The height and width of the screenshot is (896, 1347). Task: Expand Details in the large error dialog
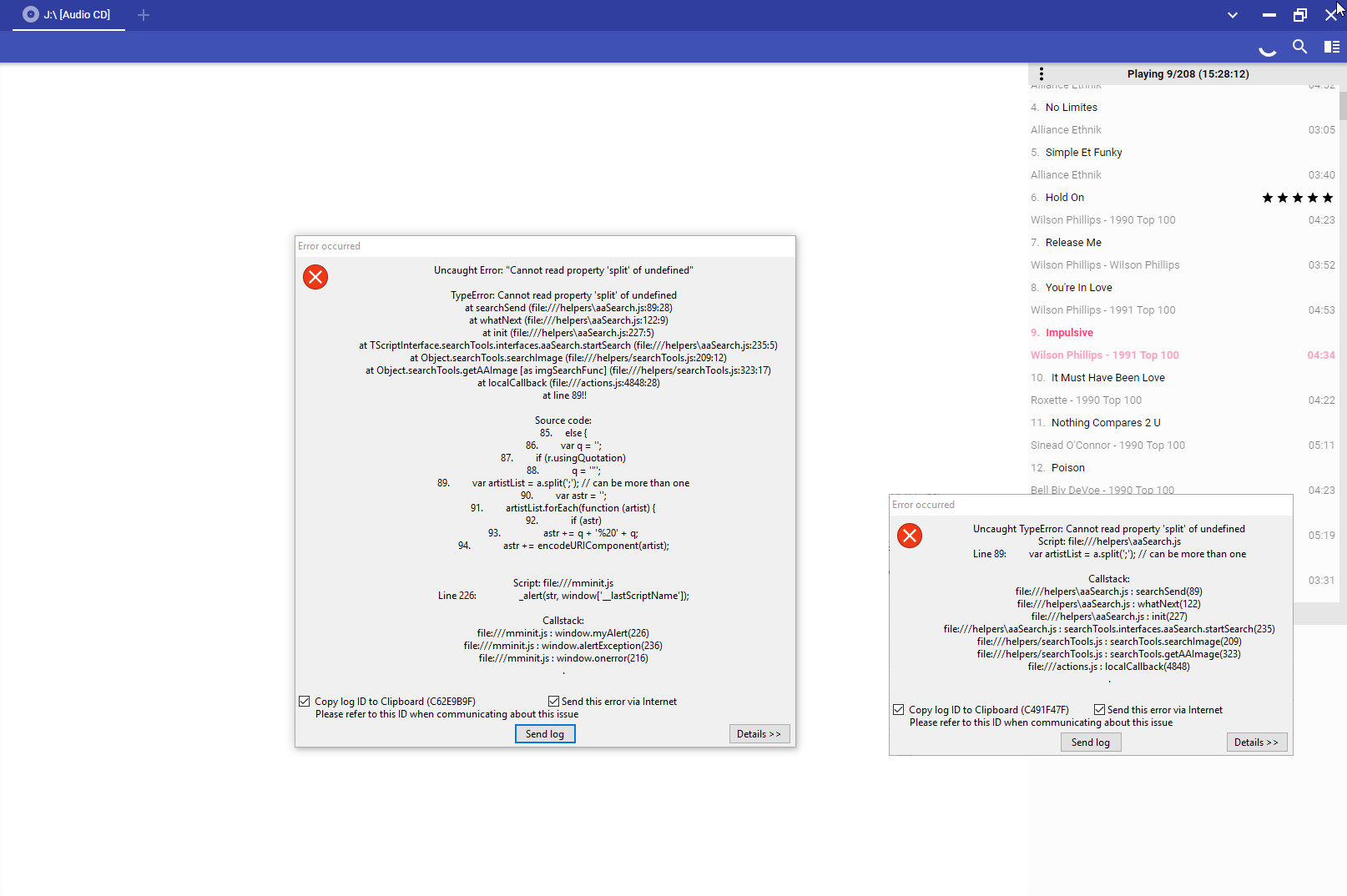click(759, 734)
